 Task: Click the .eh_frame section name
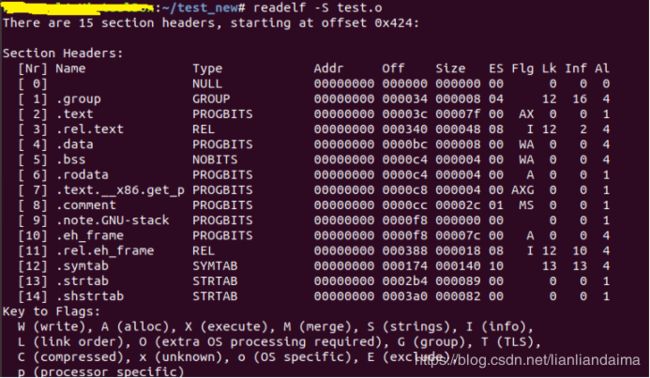coord(90,236)
